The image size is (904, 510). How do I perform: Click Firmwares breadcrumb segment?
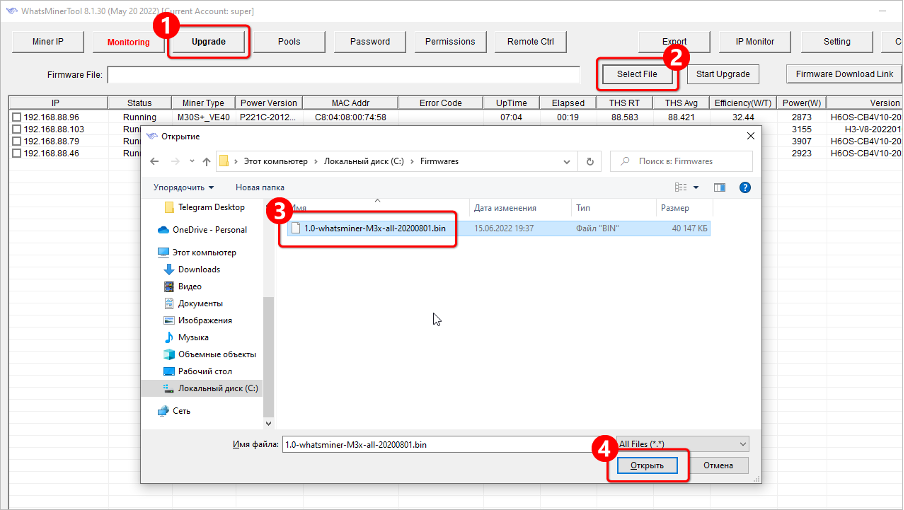coord(439,161)
